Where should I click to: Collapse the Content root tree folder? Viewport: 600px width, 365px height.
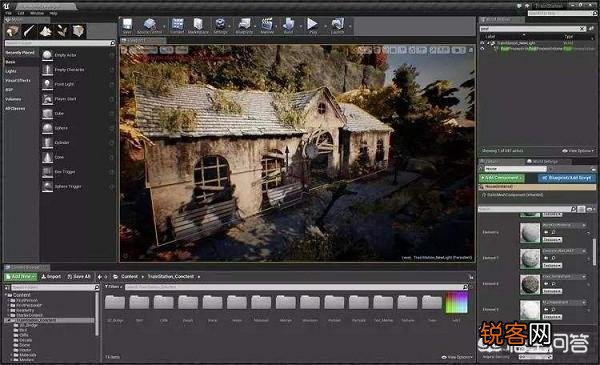coord(6,295)
